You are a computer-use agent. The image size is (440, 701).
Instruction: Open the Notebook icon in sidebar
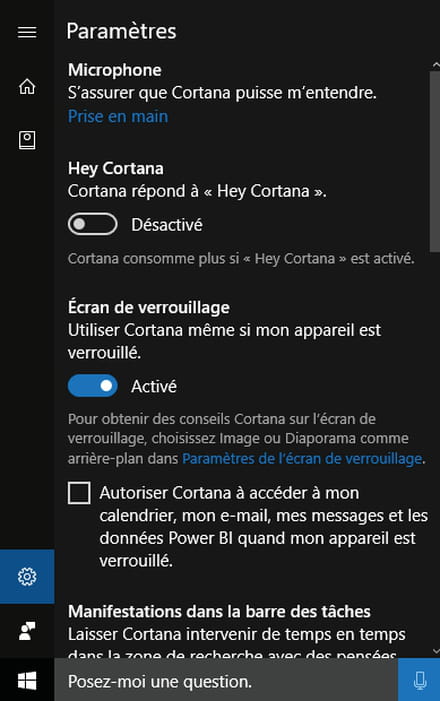27,140
